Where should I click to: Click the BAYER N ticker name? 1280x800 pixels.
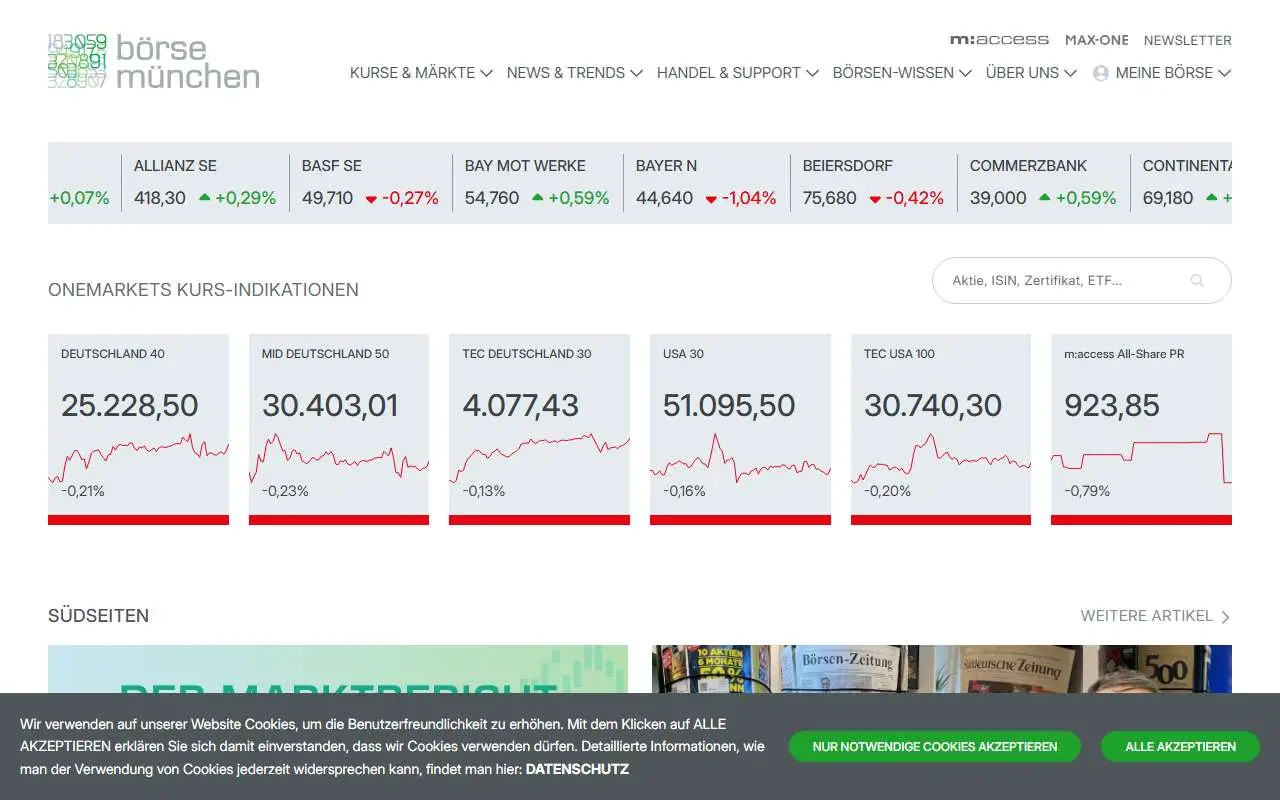point(666,166)
